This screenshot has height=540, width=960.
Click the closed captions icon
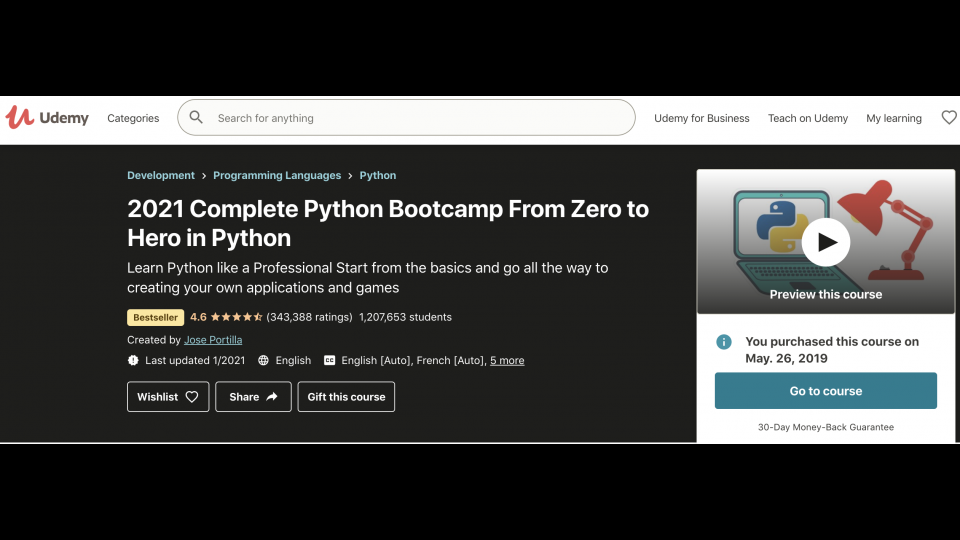point(329,360)
